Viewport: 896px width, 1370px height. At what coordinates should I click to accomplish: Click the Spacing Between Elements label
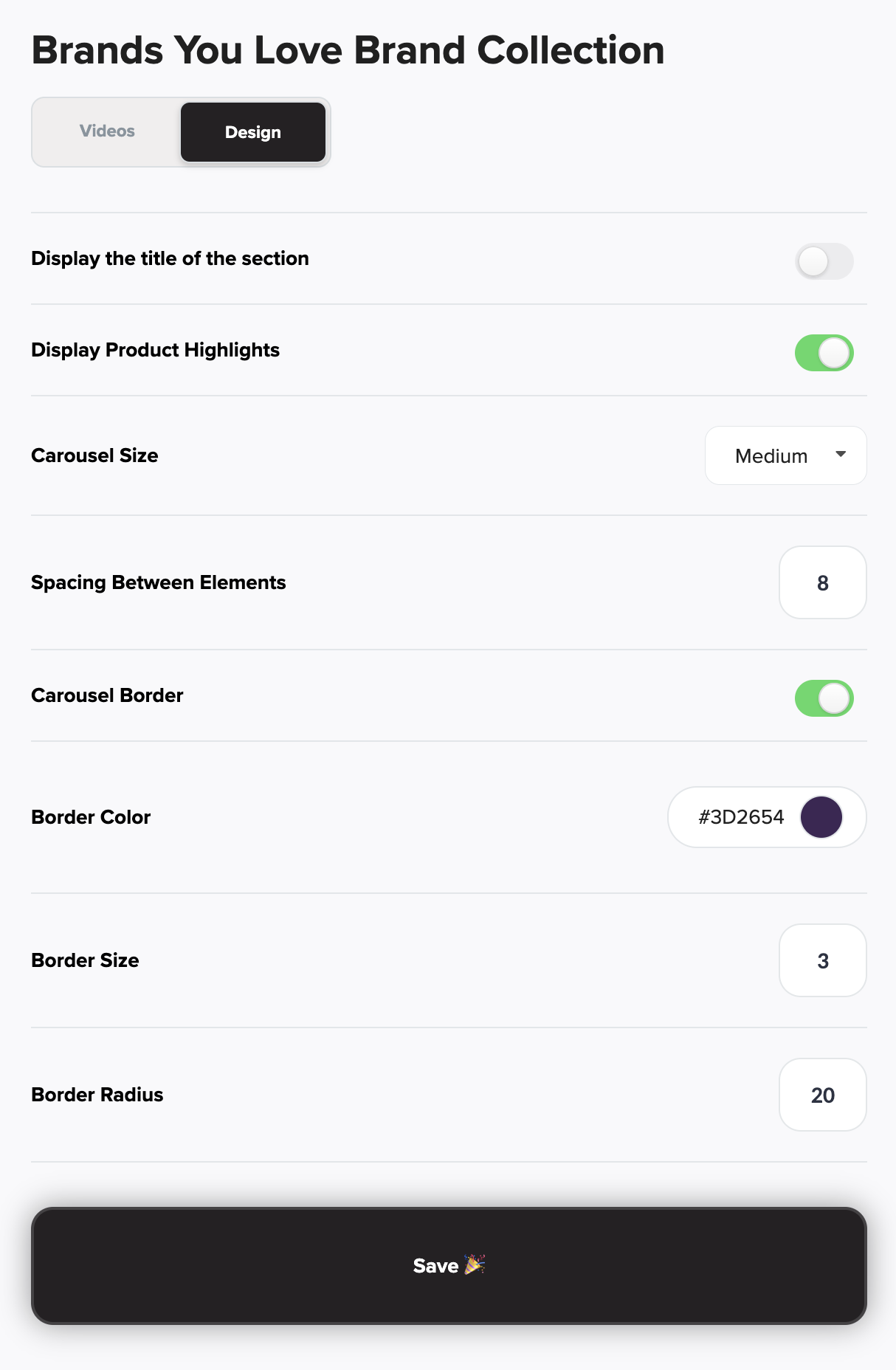(x=158, y=582)
